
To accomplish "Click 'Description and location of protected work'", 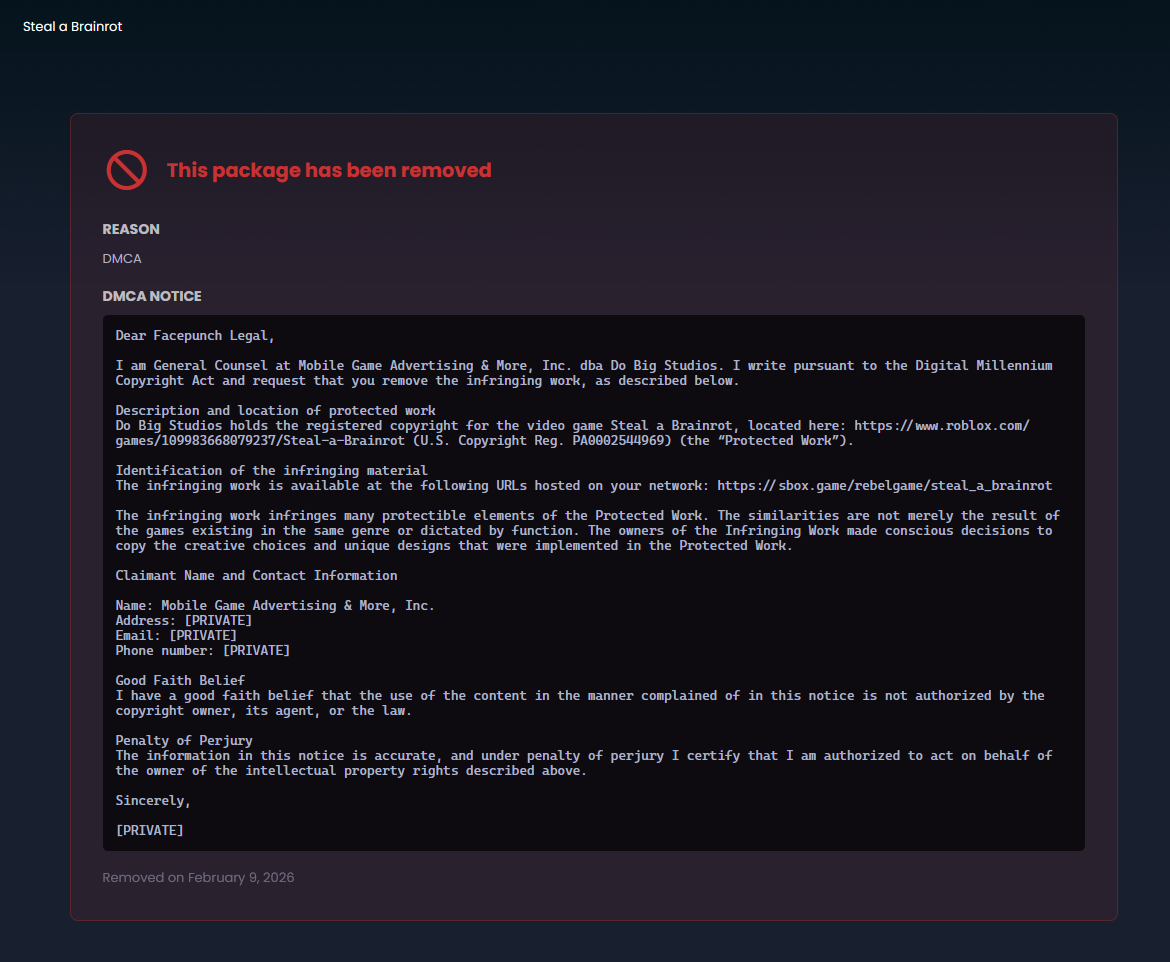I will tap(275, 410).
